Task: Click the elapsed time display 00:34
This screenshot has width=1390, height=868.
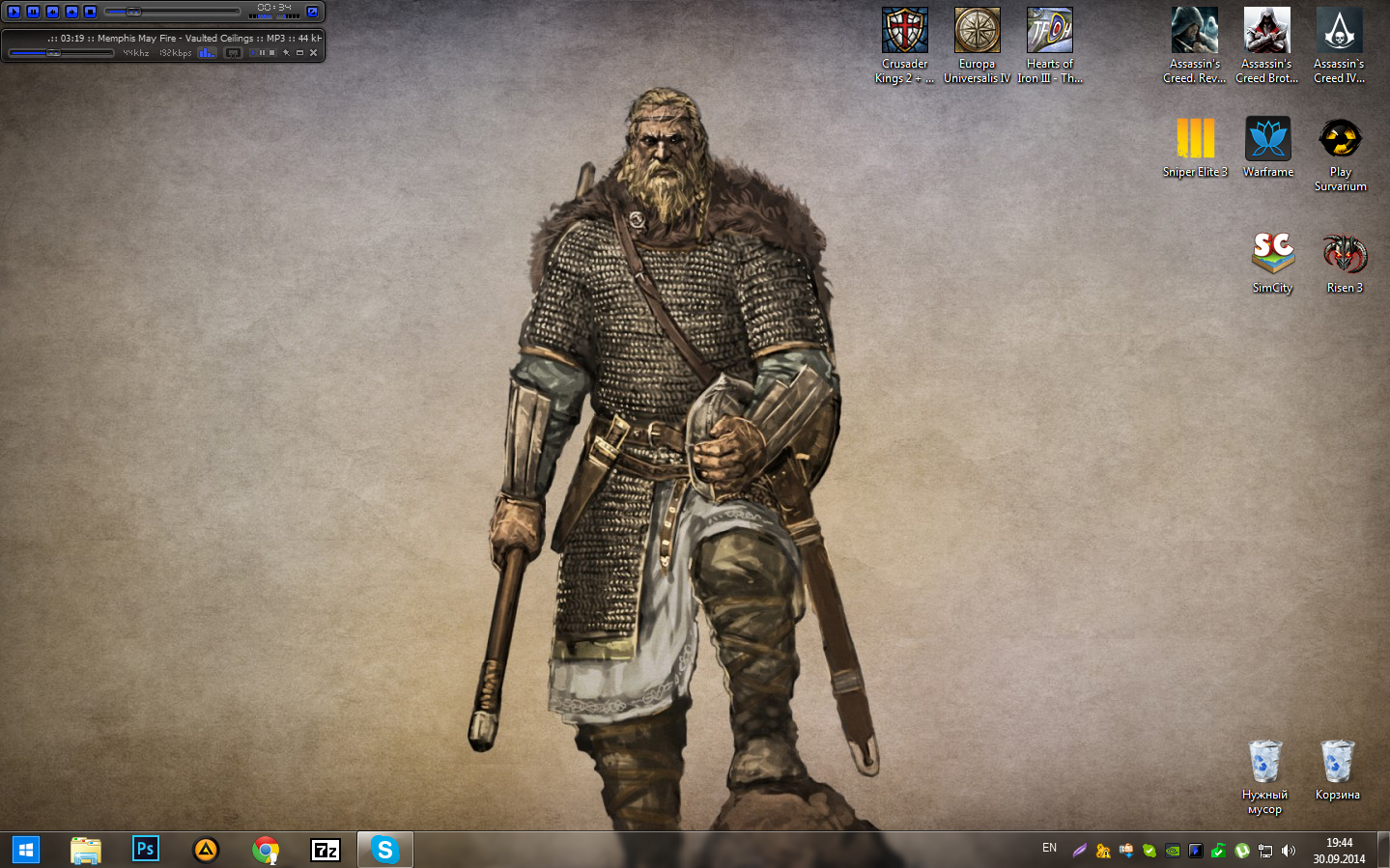Action: [274, 8]
